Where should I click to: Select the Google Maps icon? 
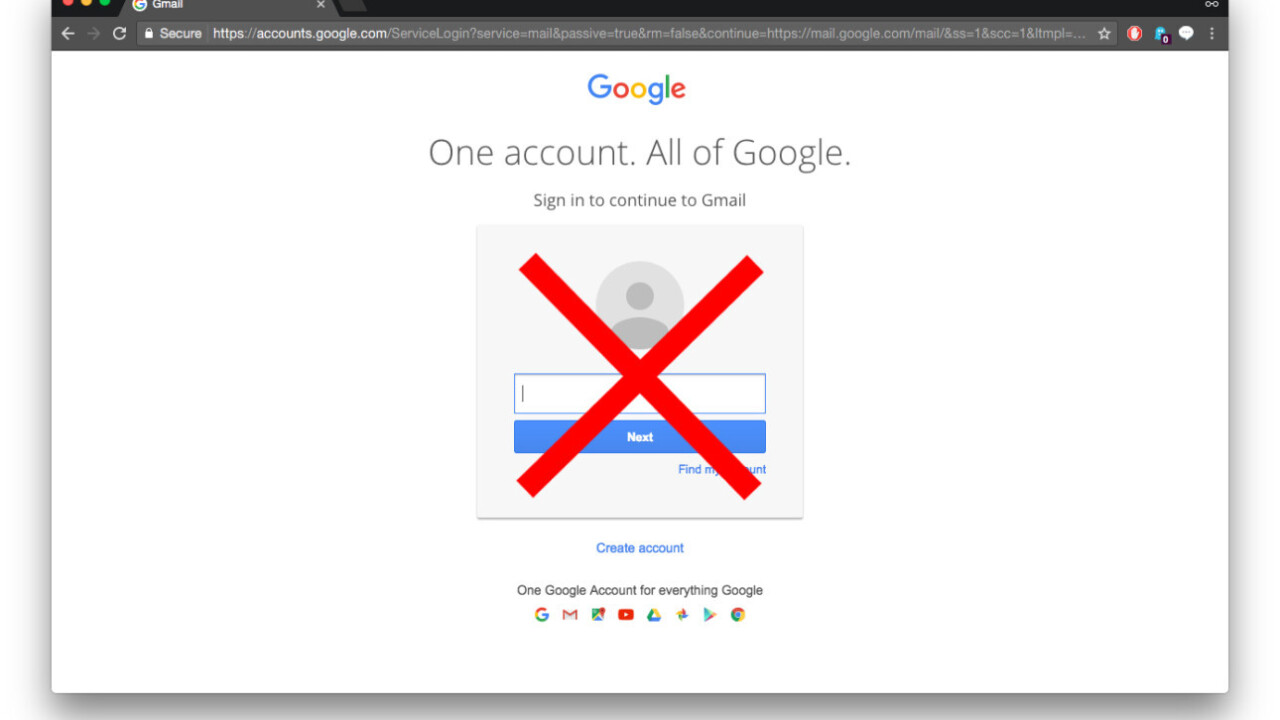point(598,615)
